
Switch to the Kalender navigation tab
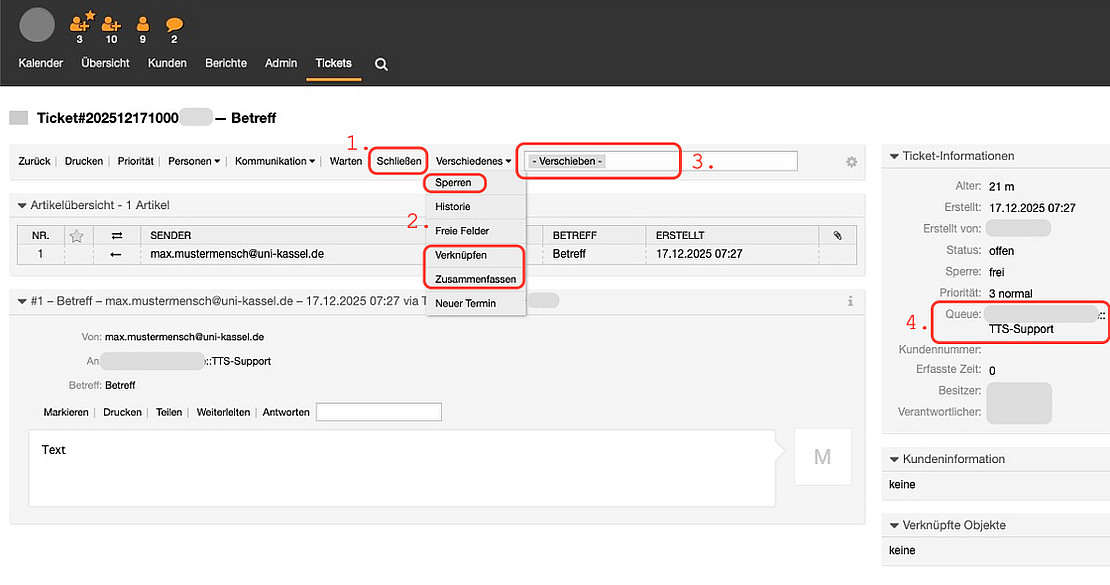coord(41,63)
